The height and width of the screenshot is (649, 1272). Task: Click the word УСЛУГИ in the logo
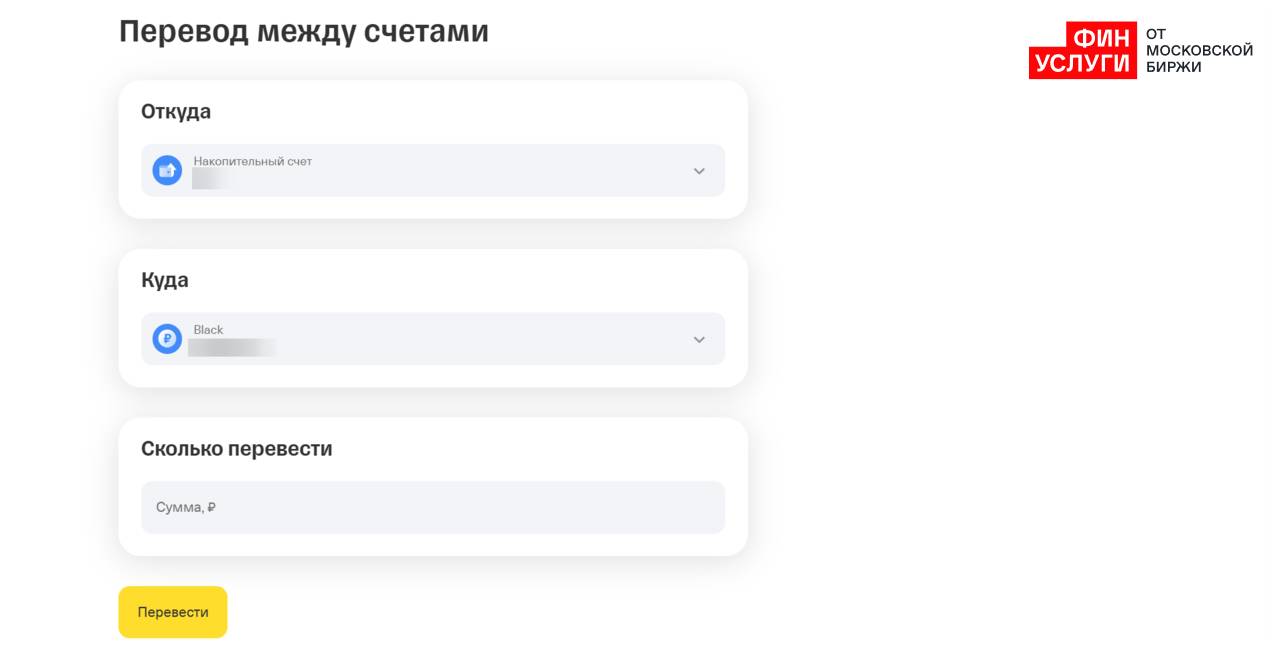(1082, 64)
